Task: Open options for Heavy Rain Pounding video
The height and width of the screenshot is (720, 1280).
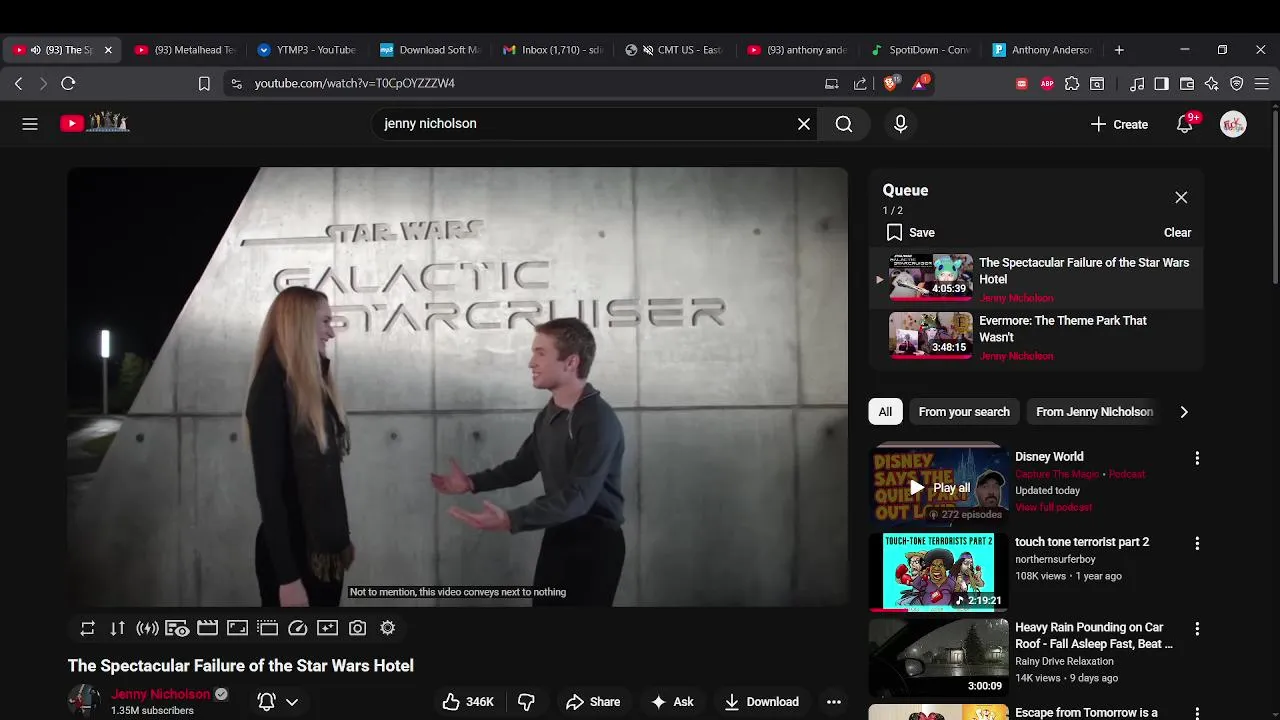Action: [x=1197, y=629]
